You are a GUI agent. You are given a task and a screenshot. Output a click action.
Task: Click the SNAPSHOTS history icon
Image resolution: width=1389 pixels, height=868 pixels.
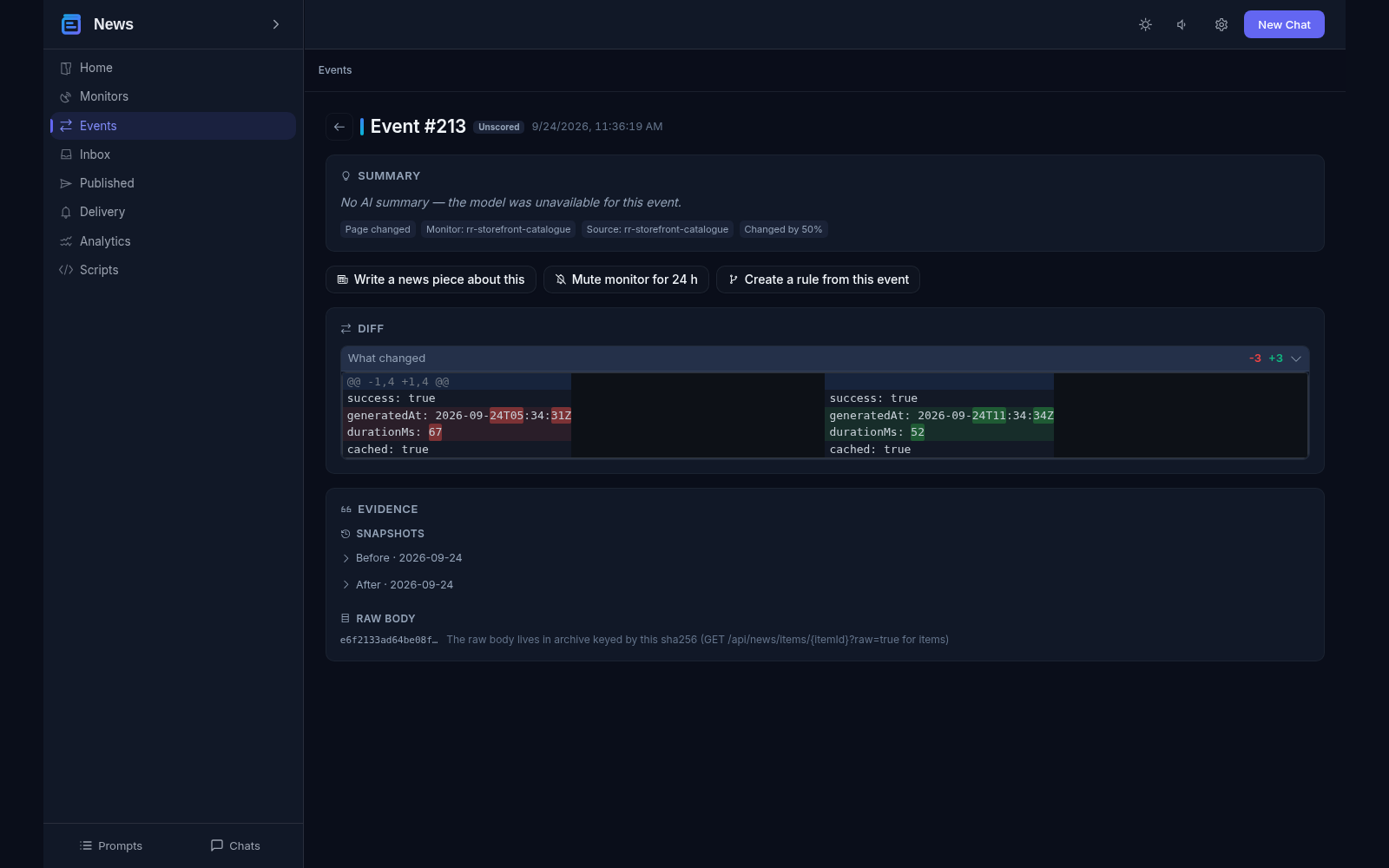[346, 534]
